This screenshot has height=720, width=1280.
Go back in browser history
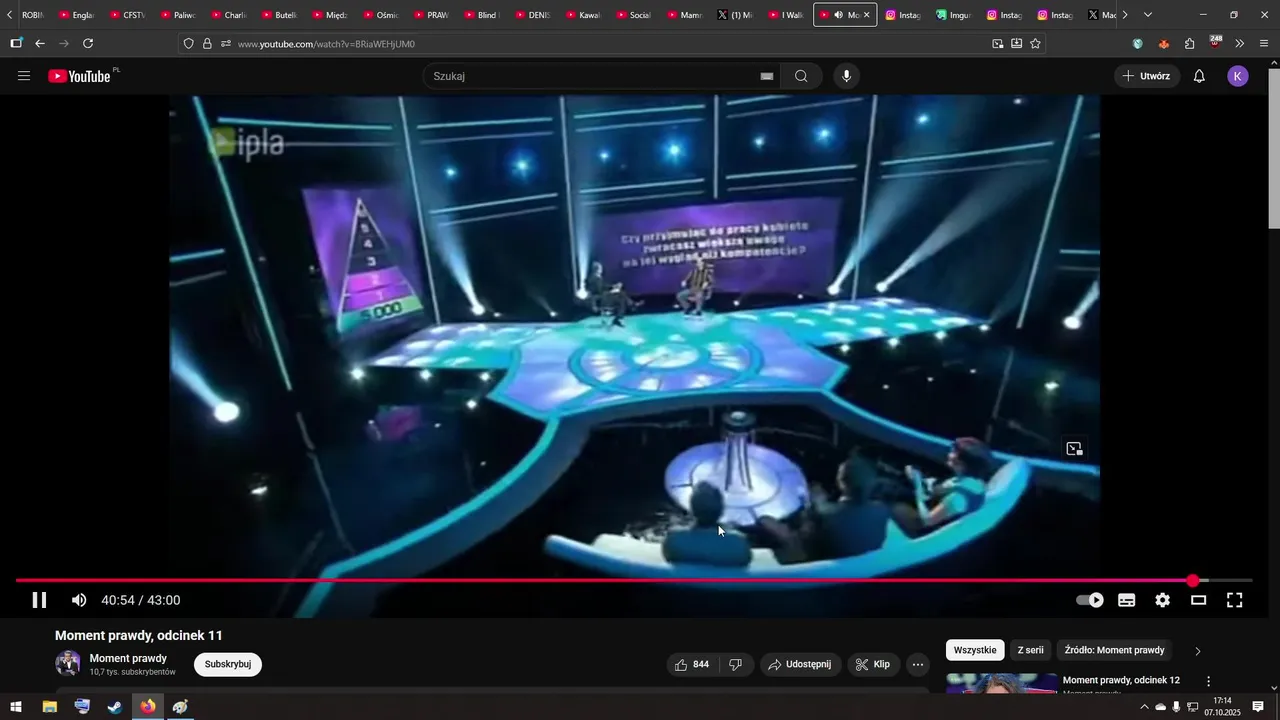[x=40, y=44]
